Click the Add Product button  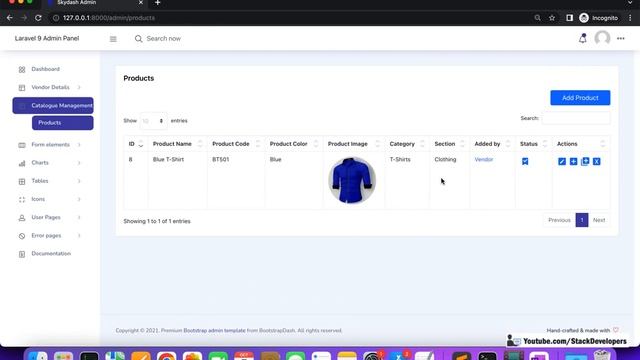[580, 98]
